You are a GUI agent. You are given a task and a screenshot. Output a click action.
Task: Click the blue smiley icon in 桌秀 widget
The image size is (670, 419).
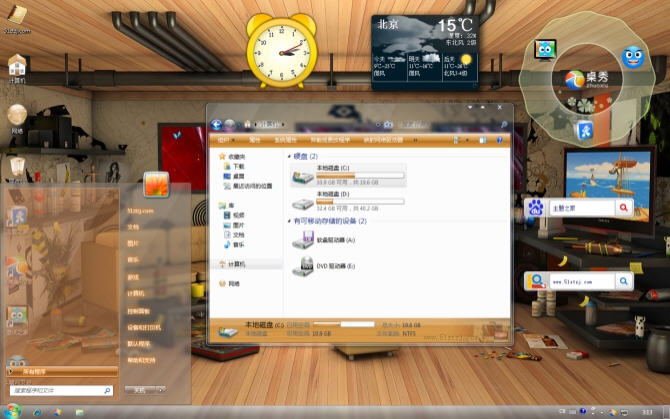(x=633, y=57)
